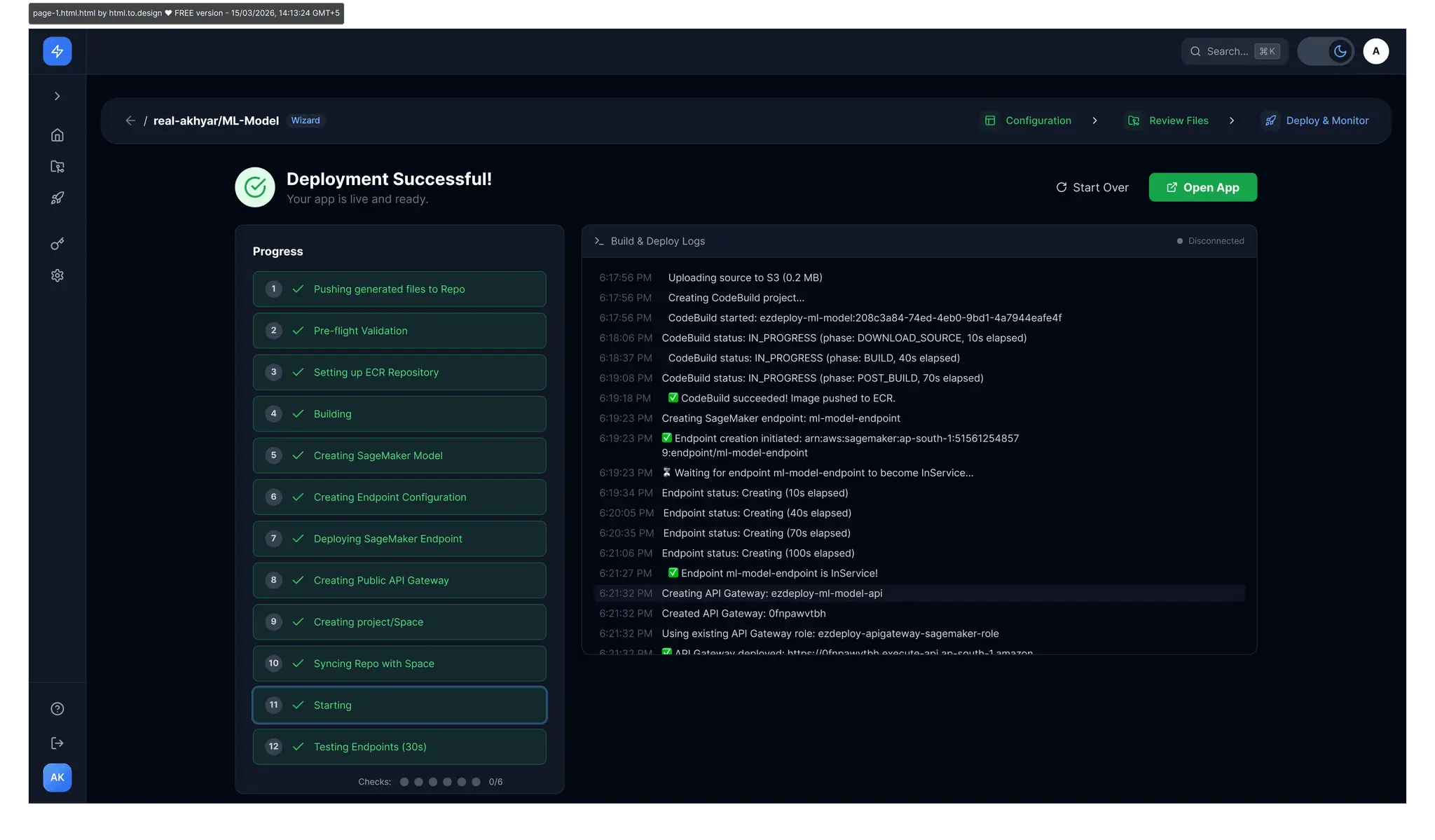Screen dimensions: 1435x840
Task: Click the Wizard badge
Action: (305, 121)
